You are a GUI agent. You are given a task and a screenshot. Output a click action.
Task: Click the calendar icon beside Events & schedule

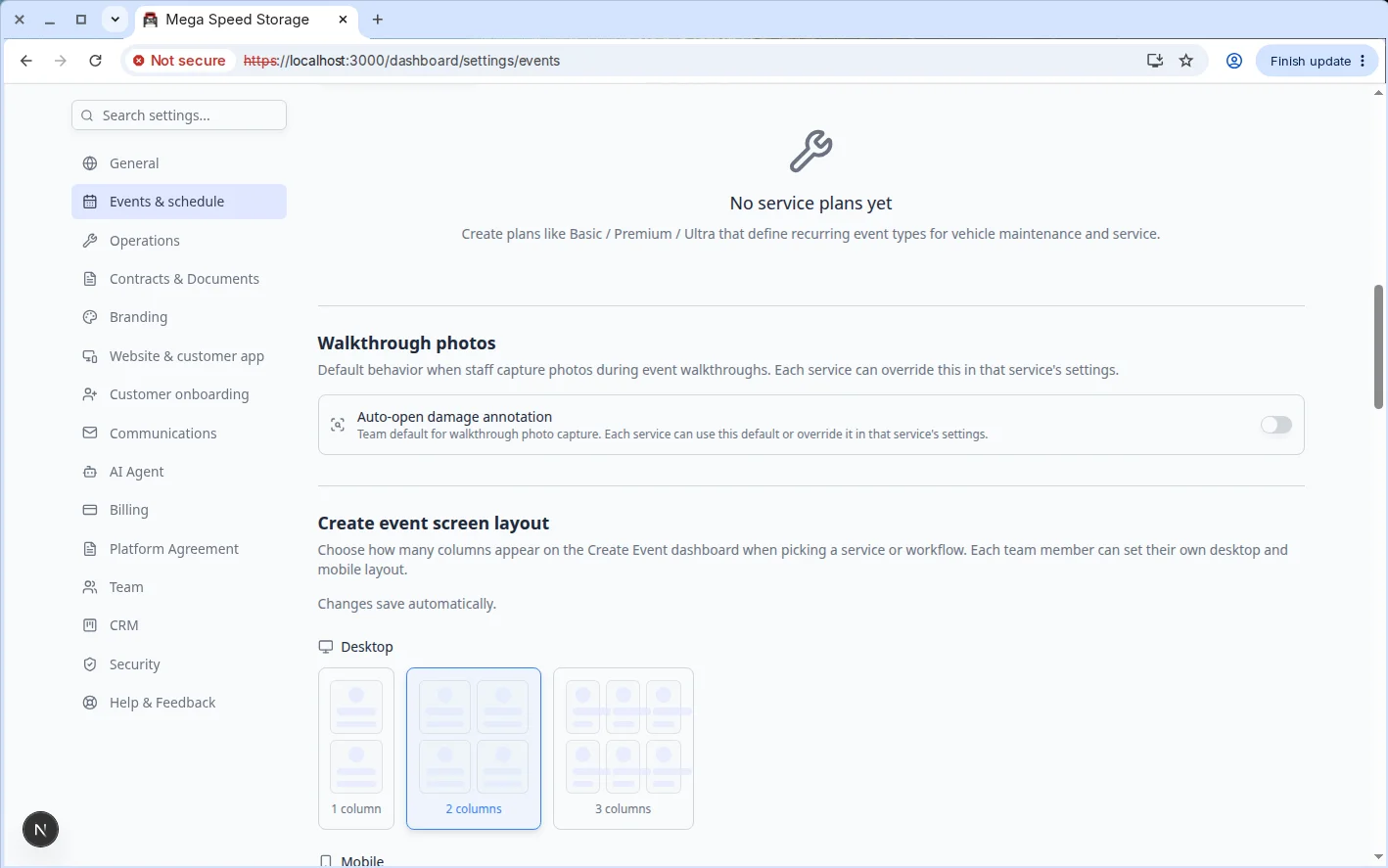[x=90, y=202]
